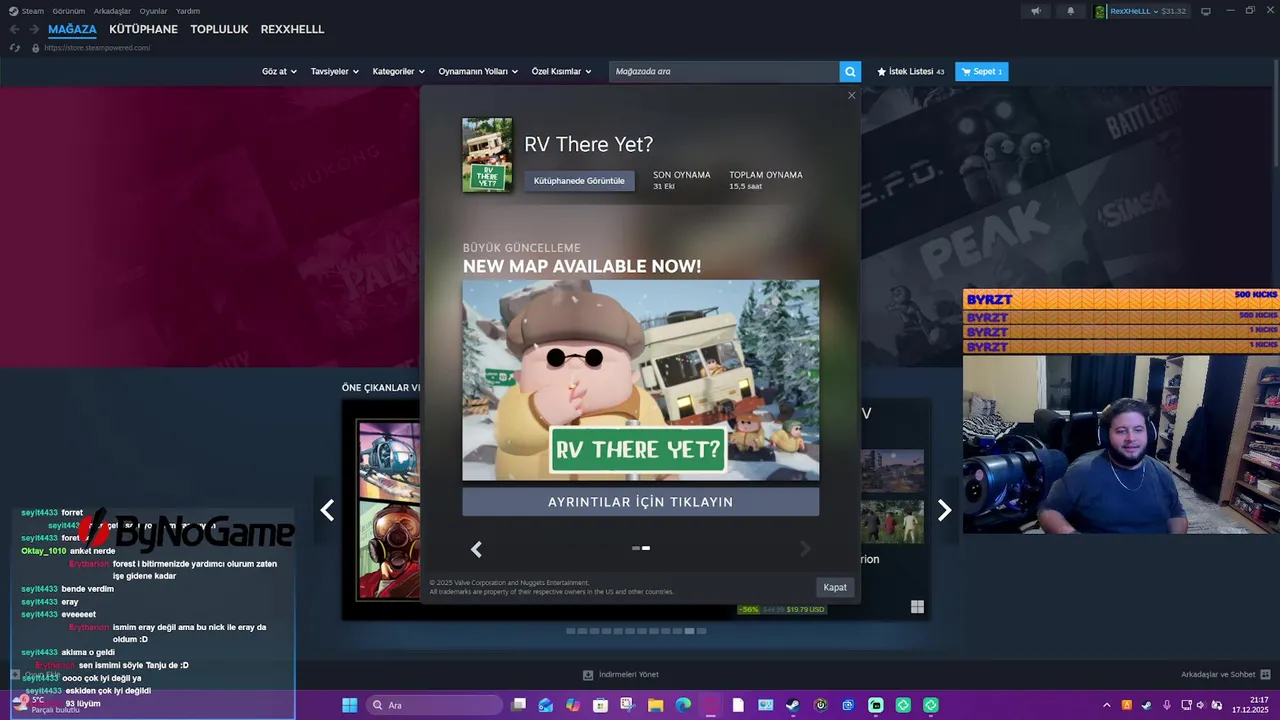Open the Yardım menu
The image size is (1280, 720).
[188, 11]
